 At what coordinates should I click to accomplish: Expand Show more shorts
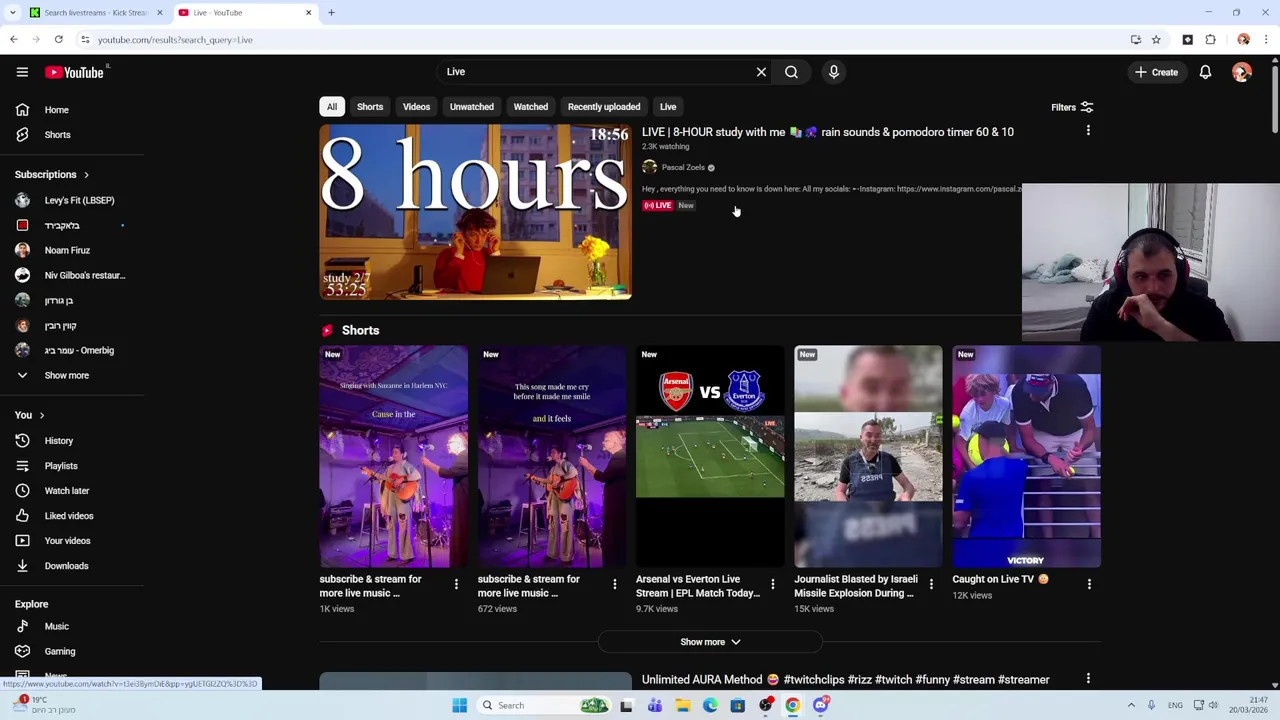tap(710, 642)
